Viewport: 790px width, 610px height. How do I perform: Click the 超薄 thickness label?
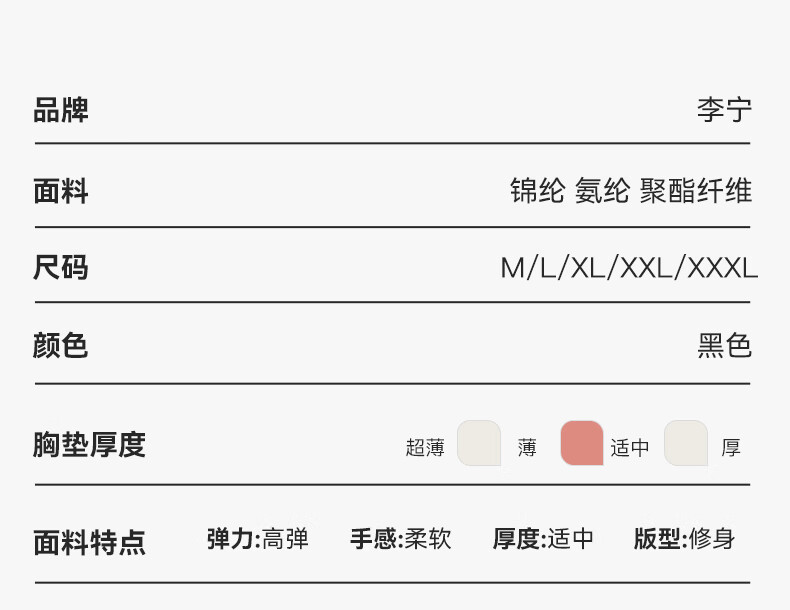pyautogui.click(x=425, y=448)
